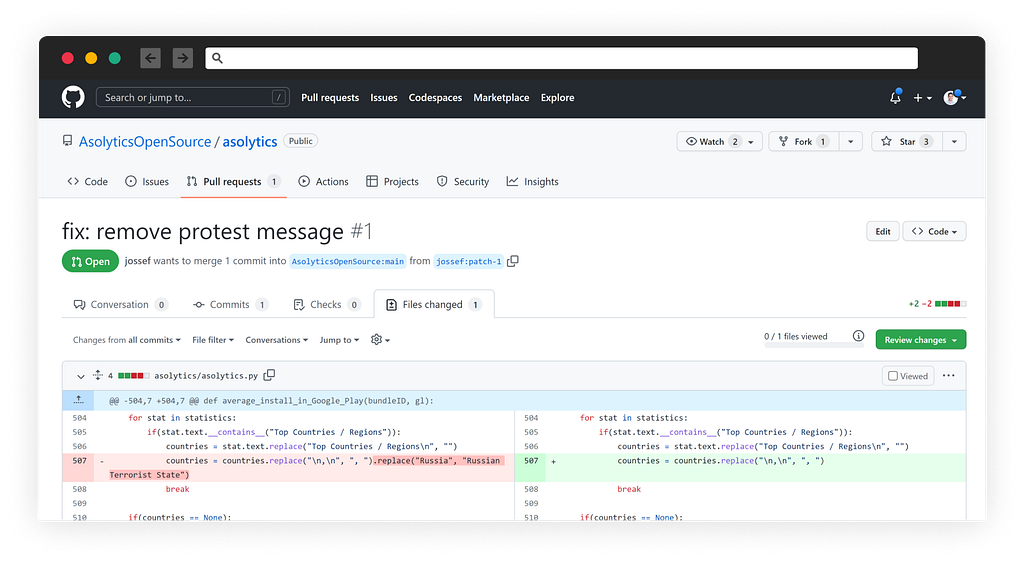Click the browser forward arrow
The image size is (1024, 562).
click(x=183, y=58)
